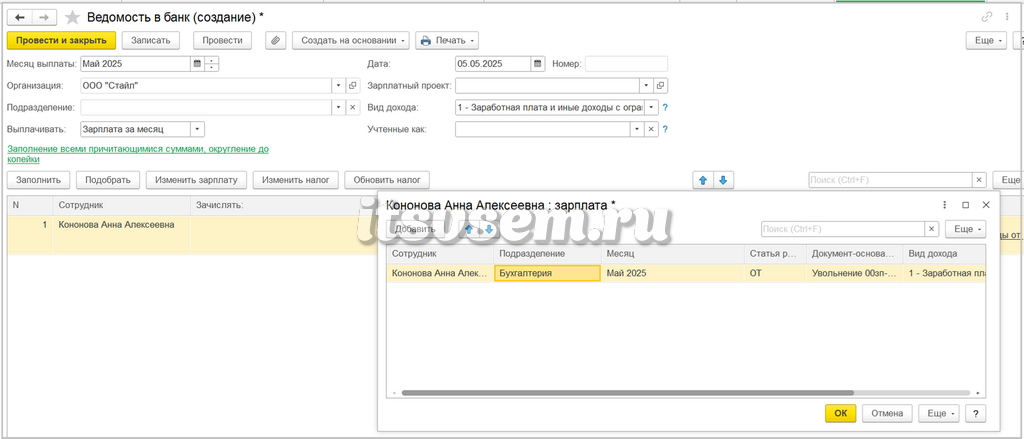Image resolution: width=1024 pixels, height=439 pixels.
Task: Open the Заполнение всеми причитающимися суммами link
Action: coord(138,154)
